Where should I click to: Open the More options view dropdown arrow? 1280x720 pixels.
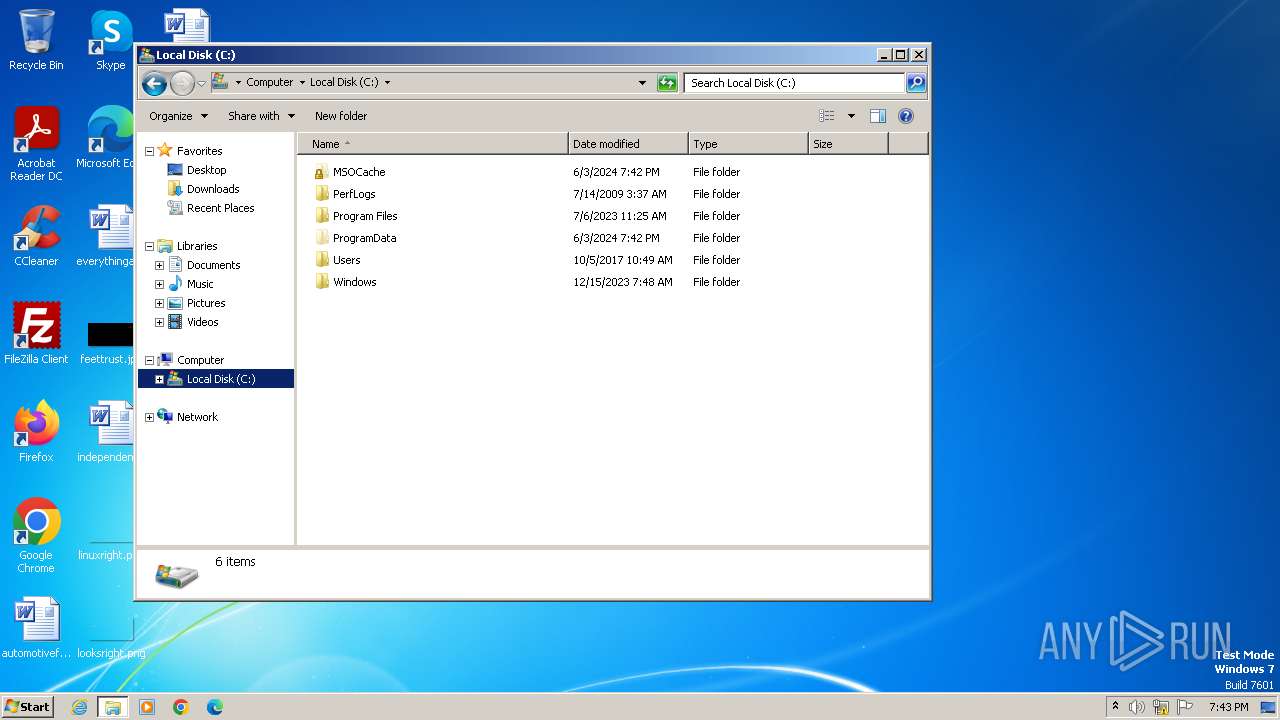coord(851,116)
